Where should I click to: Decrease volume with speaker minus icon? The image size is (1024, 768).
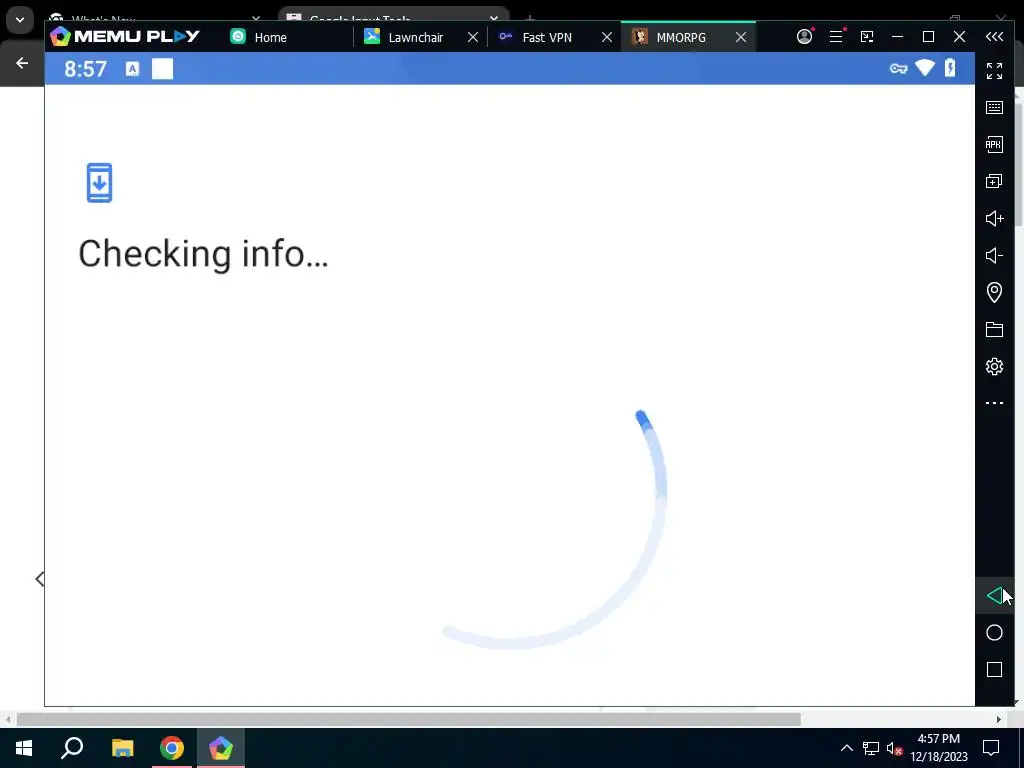(x=994, y=255)
